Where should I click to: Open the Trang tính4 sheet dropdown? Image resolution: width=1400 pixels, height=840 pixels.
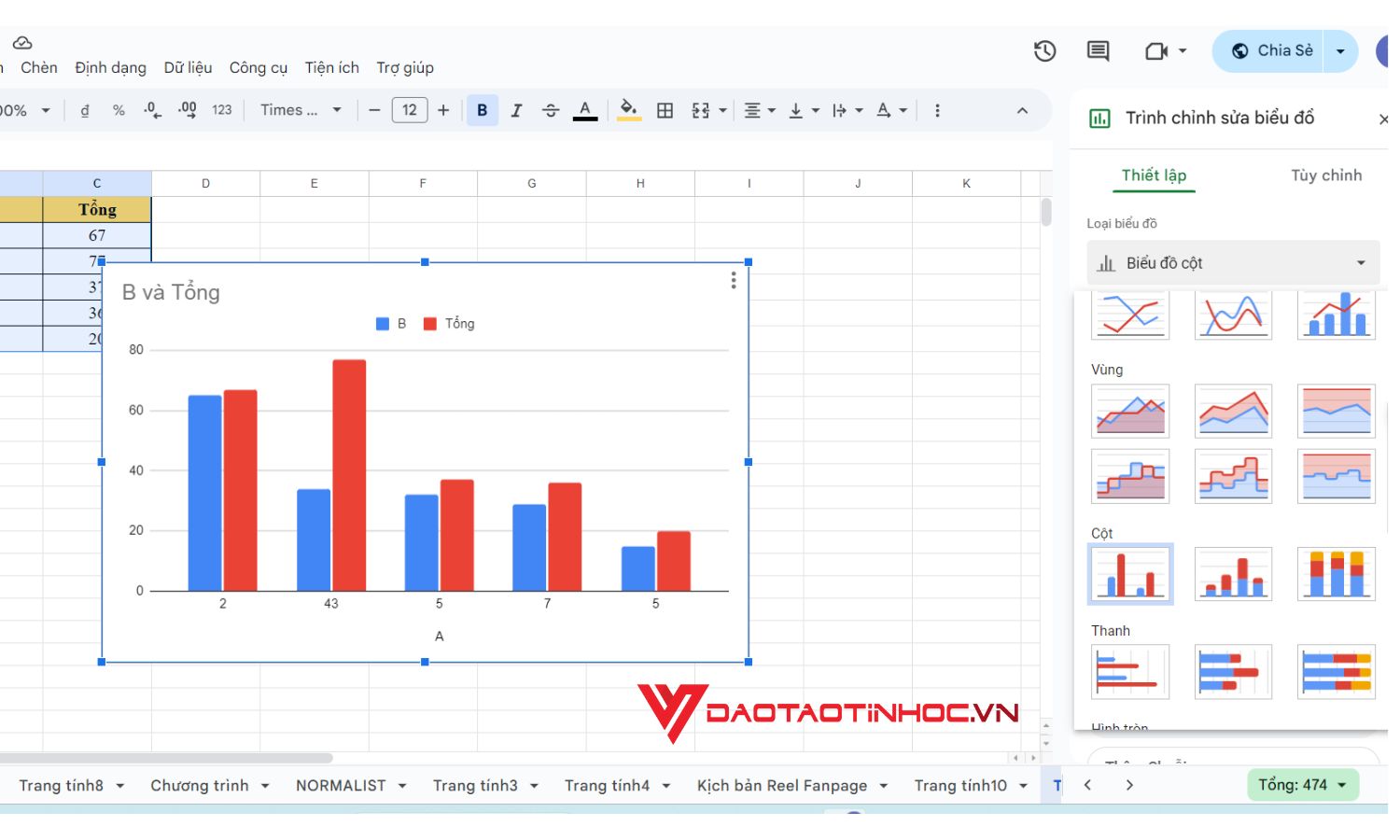tap(665, 785)
